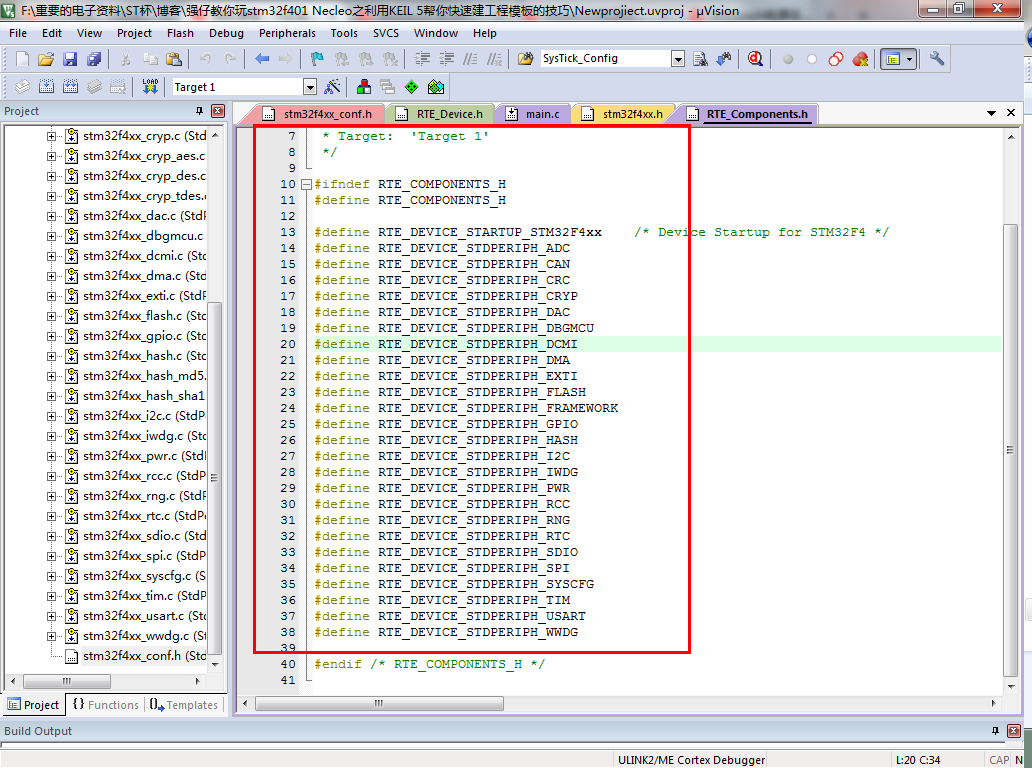
Task: Toggle the bookmark flag icon
Action: coord(317,59)
